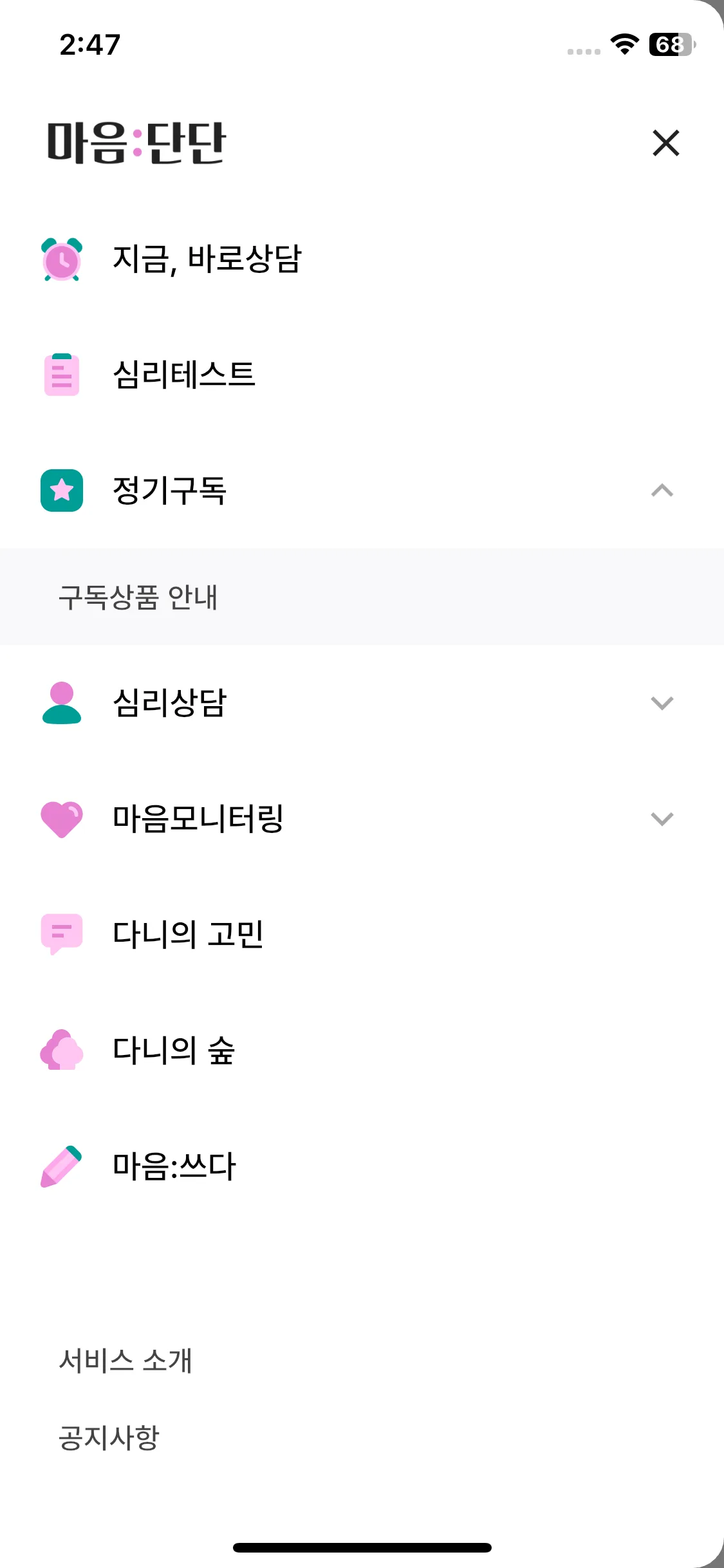
Task: Tap the 마음:단단 logo
Action: coord(136,143)
